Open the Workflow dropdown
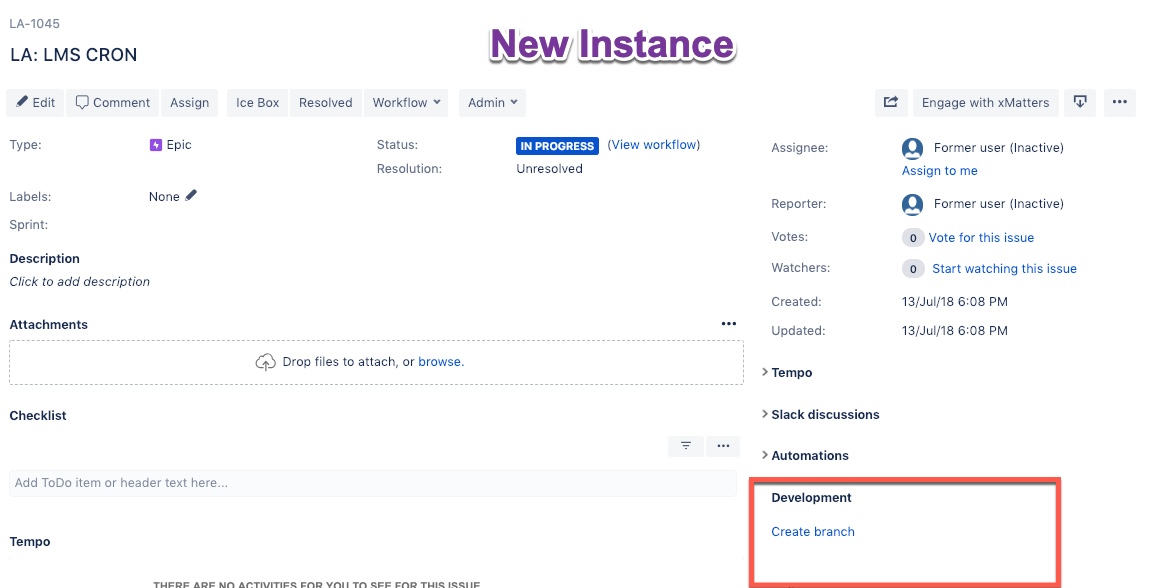This screenshot has width=1150, height=588. pos(406,103)
